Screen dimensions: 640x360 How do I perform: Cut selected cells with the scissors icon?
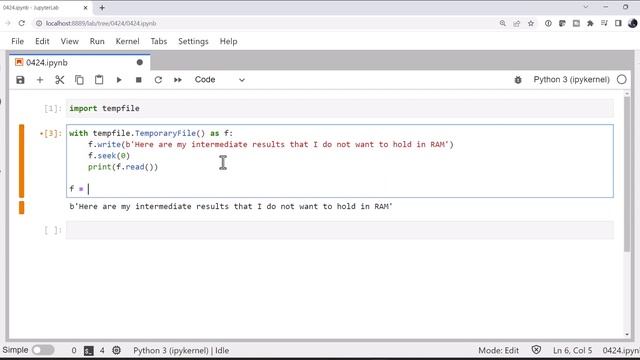(60, 80)
